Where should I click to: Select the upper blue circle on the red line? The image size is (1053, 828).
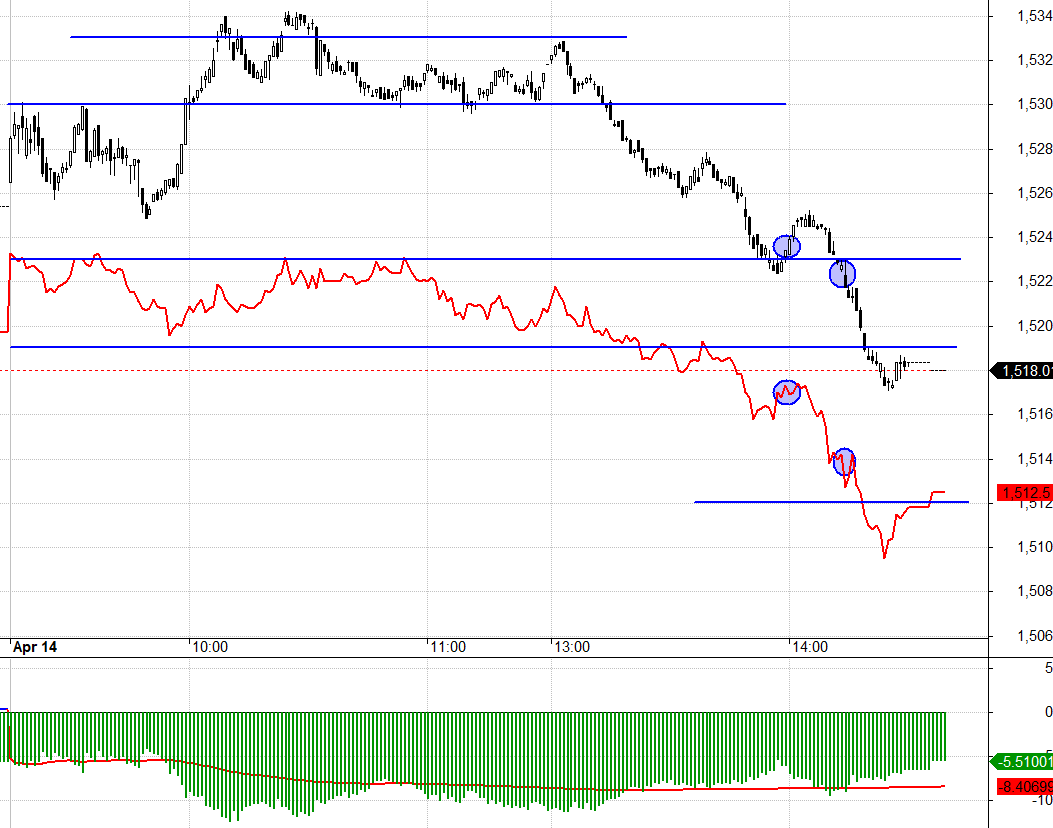pyautogui.click(x=788, y=392)
